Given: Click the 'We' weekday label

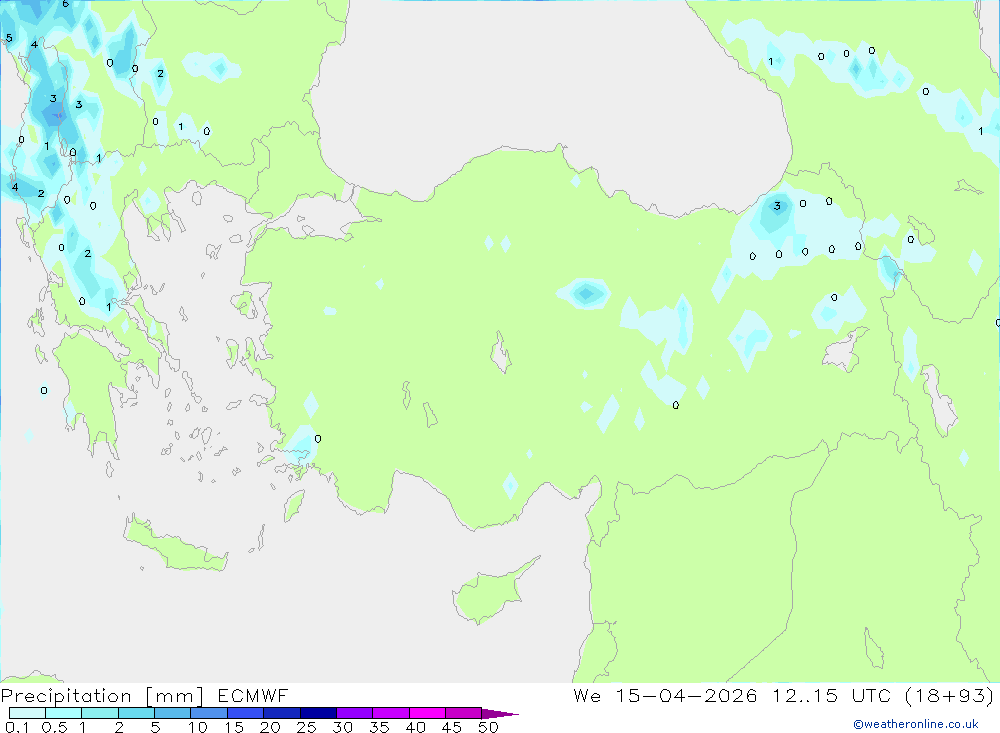Looking at the screenshot, I should (587, 695).
